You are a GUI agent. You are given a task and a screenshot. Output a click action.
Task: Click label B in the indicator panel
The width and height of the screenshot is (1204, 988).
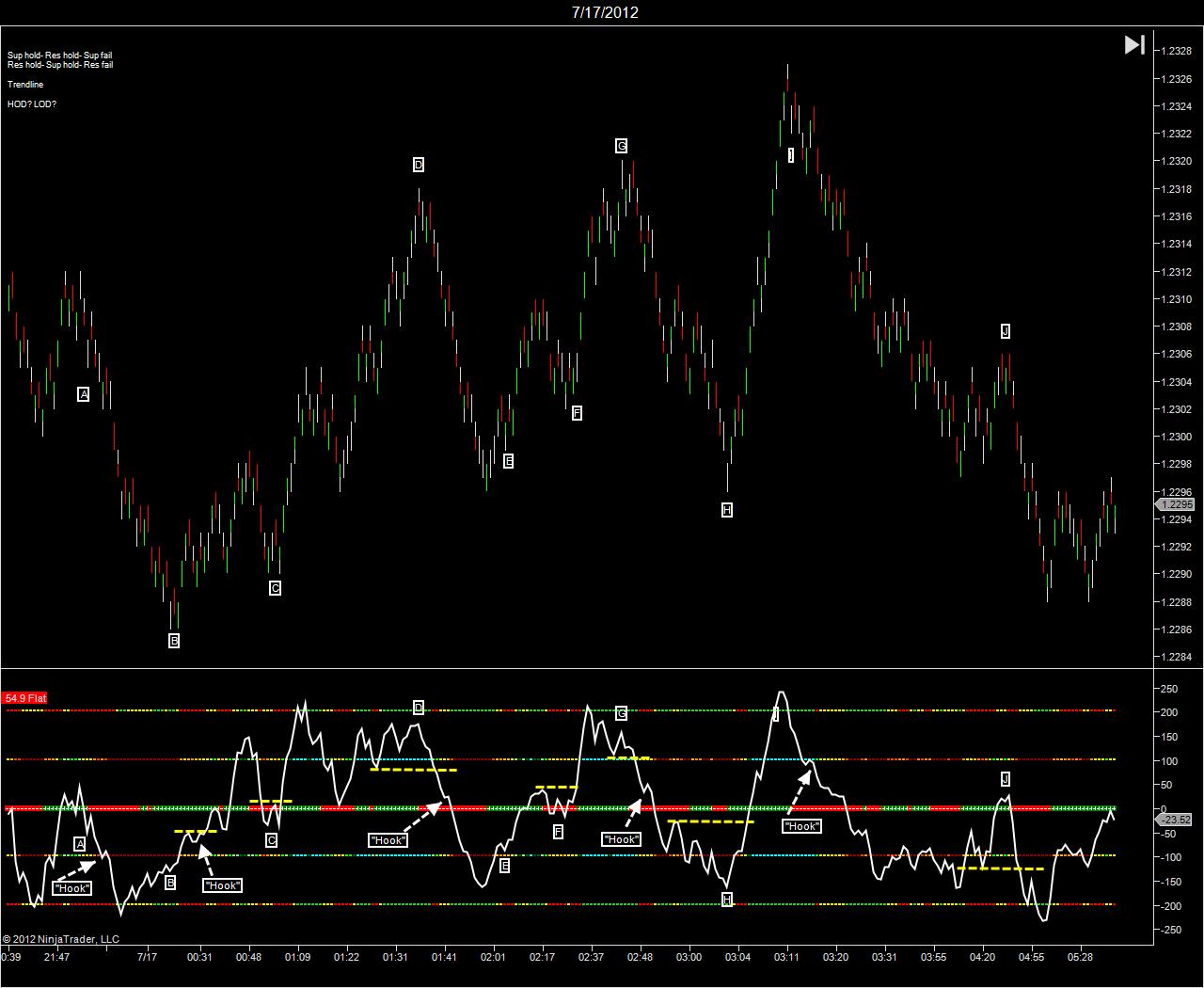(170, 883)
